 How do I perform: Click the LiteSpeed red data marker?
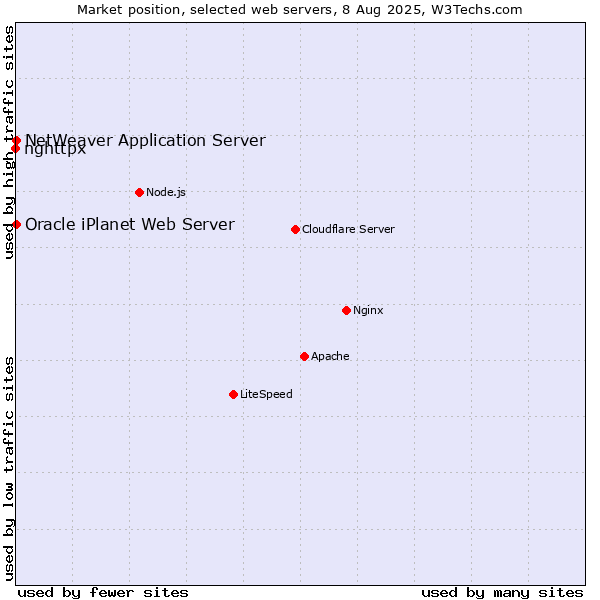coord(234,395)
